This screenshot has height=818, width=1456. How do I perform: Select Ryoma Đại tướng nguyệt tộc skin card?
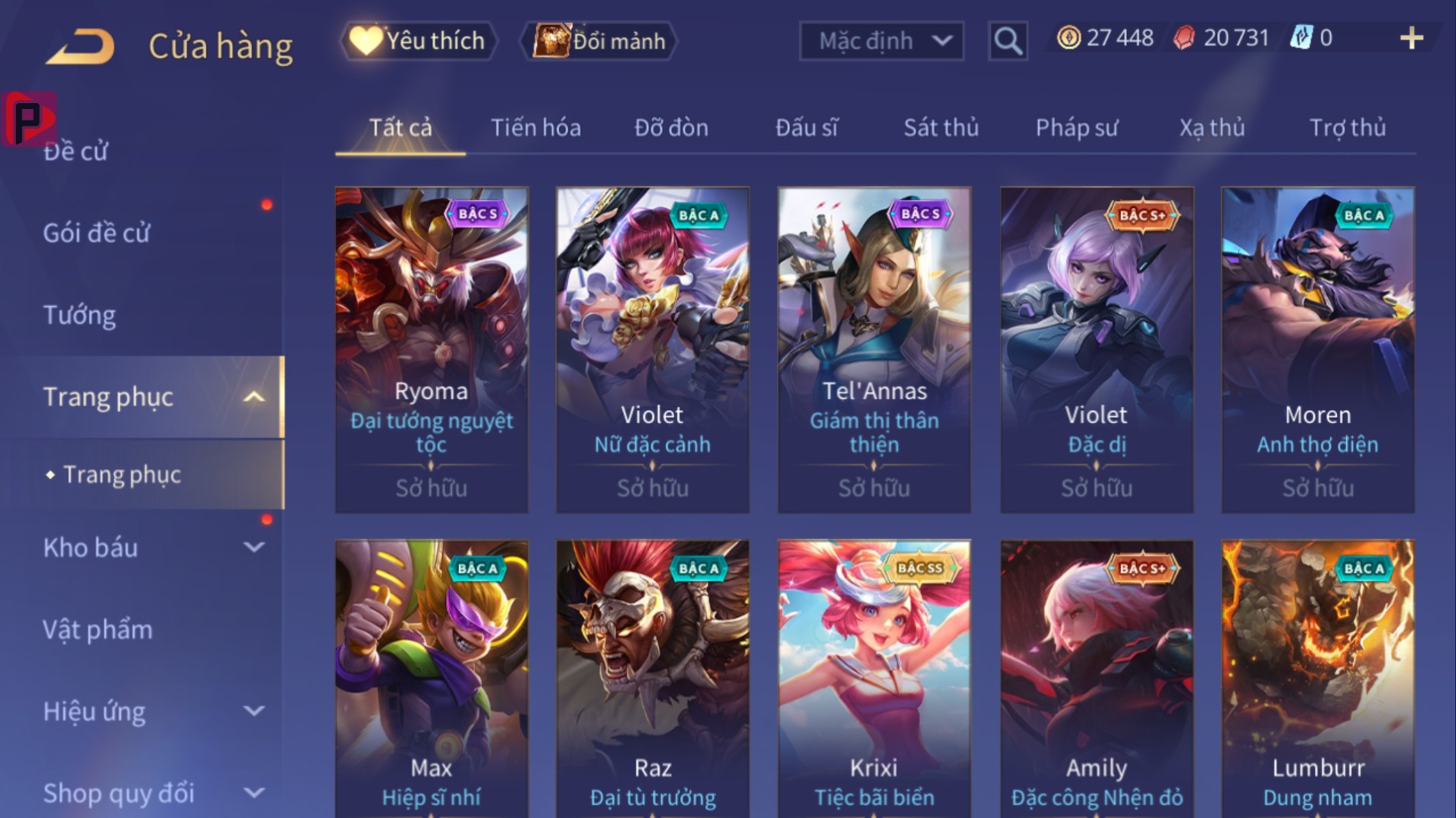point(431,350)
